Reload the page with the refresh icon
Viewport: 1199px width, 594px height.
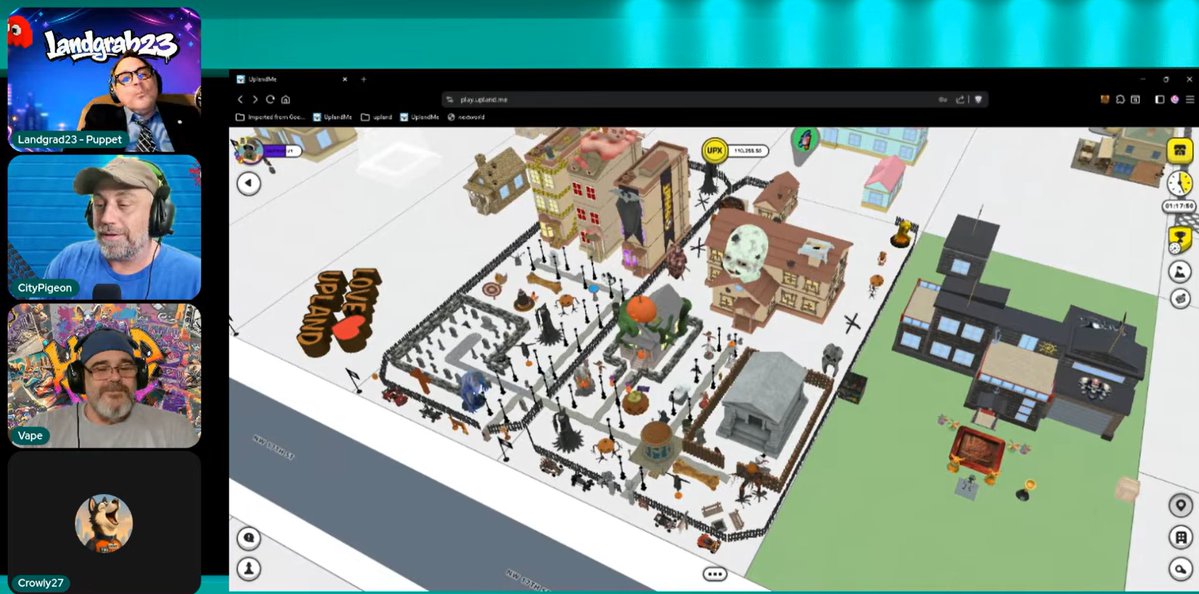270,99
